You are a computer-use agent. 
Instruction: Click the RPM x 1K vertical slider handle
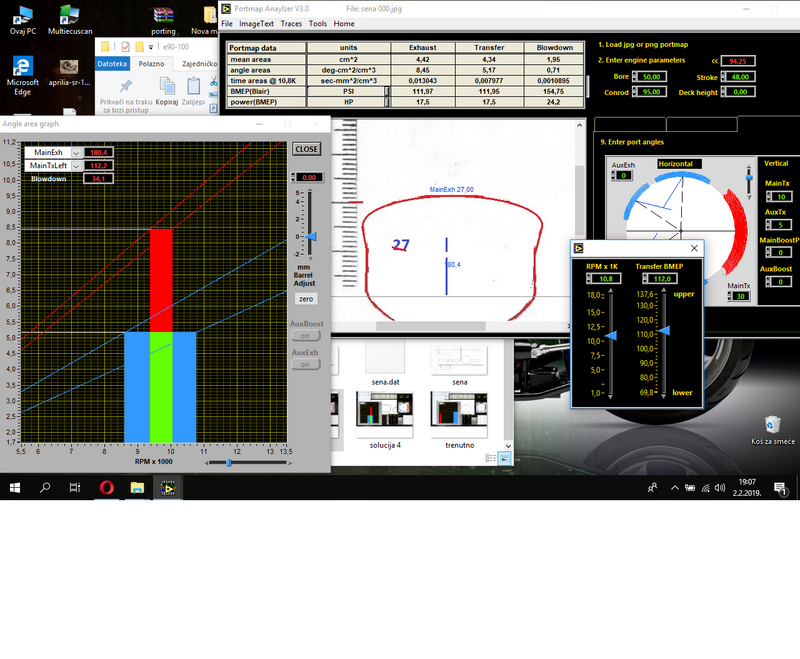click(611, 335)
